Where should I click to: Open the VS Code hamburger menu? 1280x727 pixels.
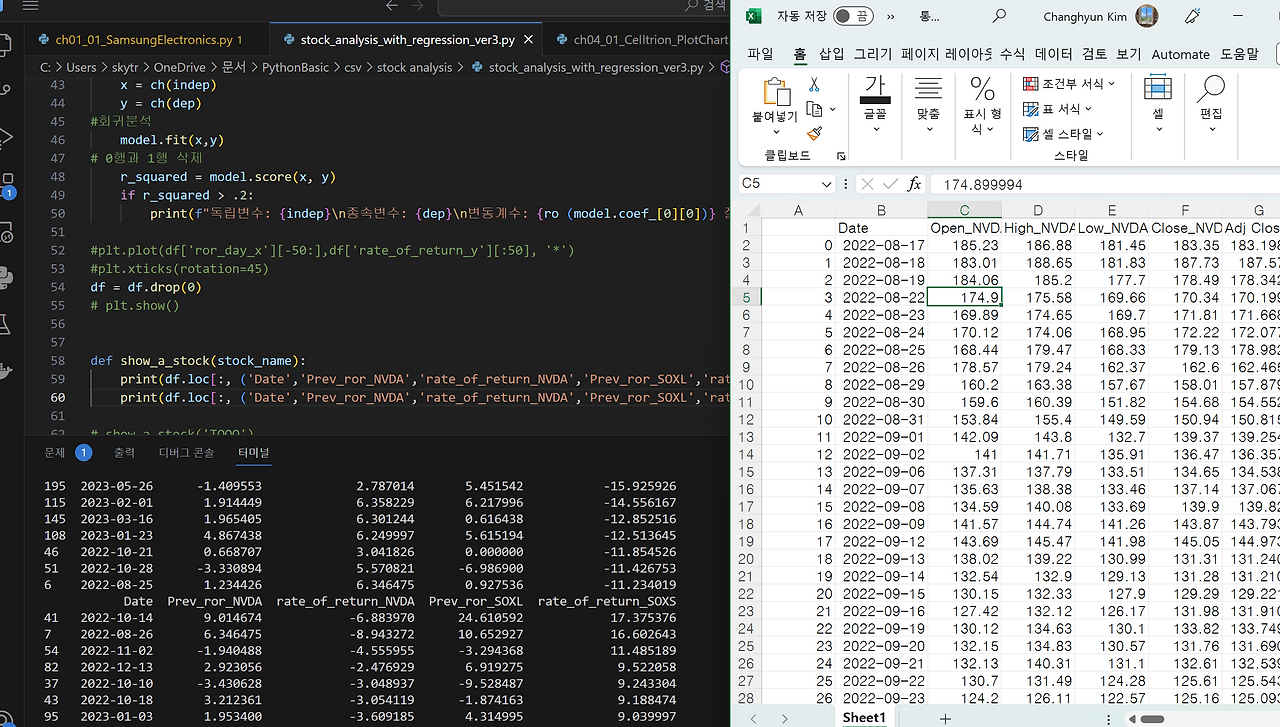click(30, 6)
